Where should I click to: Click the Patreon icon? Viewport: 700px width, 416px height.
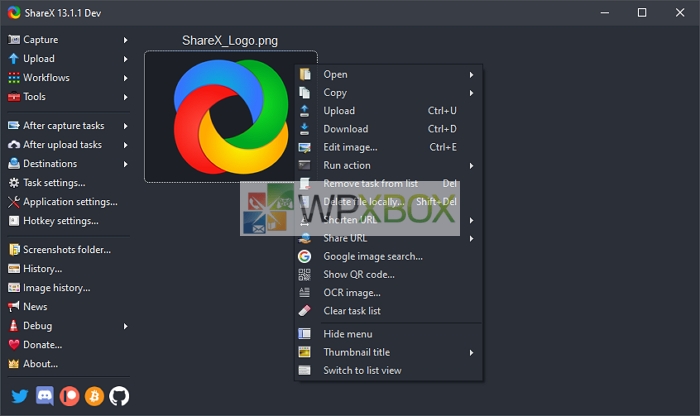pos(69,396)
